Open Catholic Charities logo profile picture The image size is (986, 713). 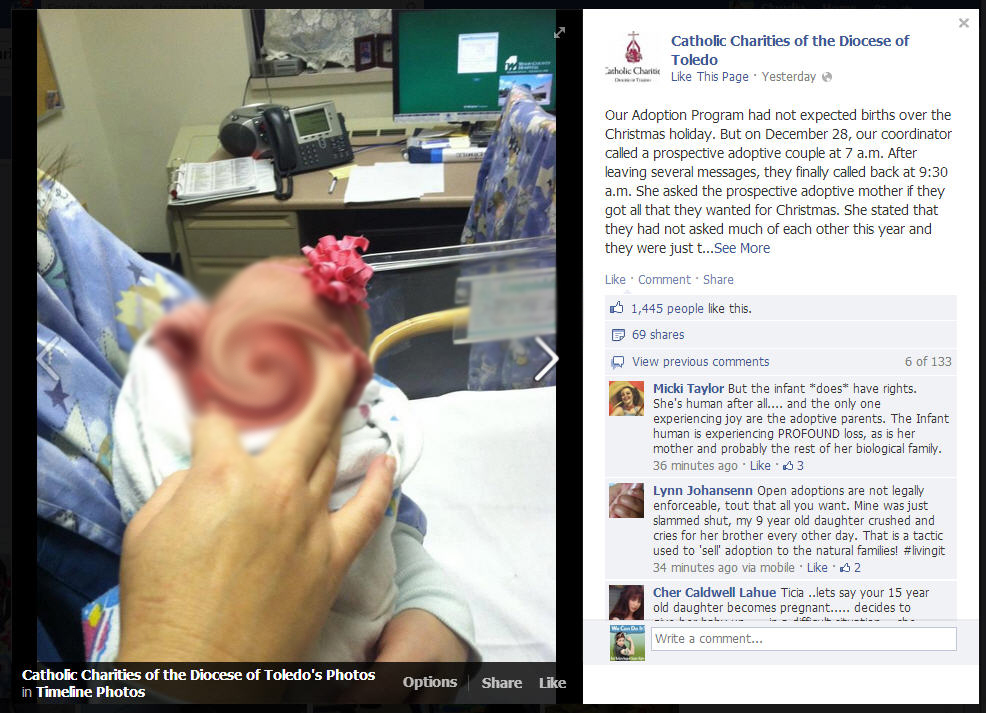pyautogui.click(x=633, y=57)
